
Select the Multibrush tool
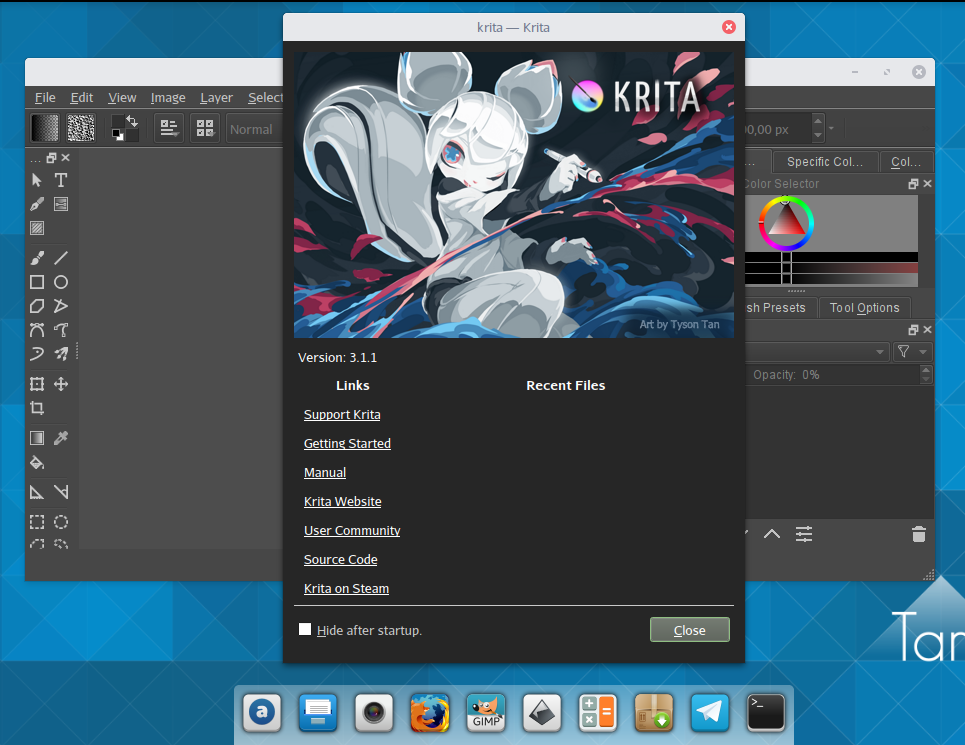(x=60, y=354)
